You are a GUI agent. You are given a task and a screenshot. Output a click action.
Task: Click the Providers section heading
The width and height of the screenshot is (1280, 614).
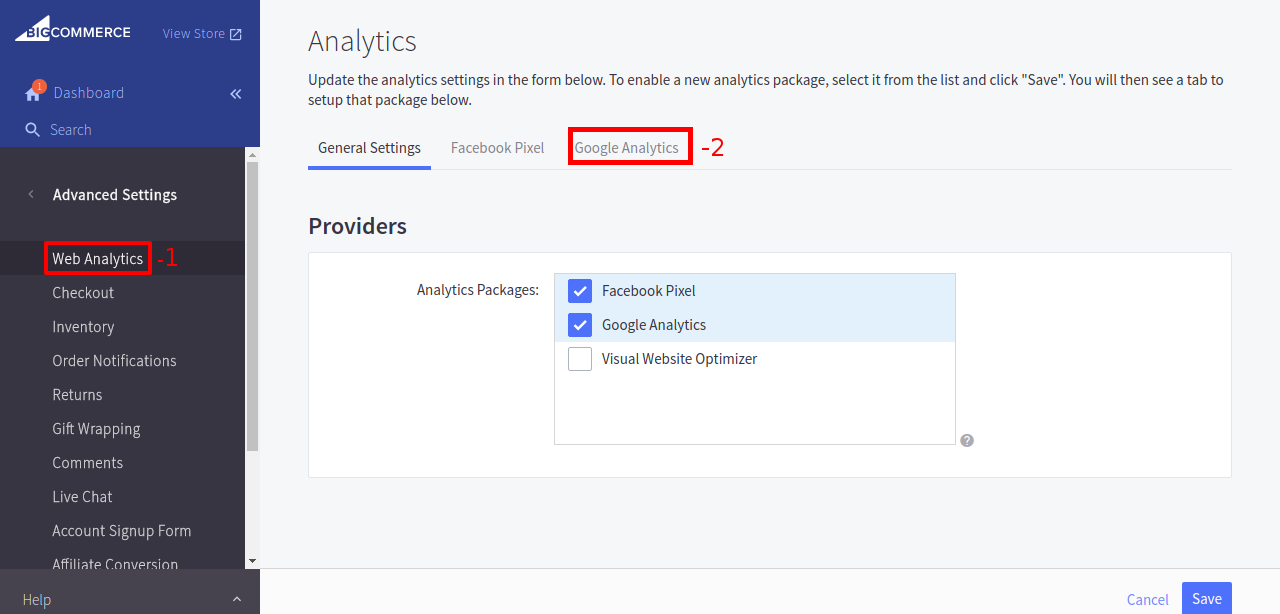[x=357, y=226]
